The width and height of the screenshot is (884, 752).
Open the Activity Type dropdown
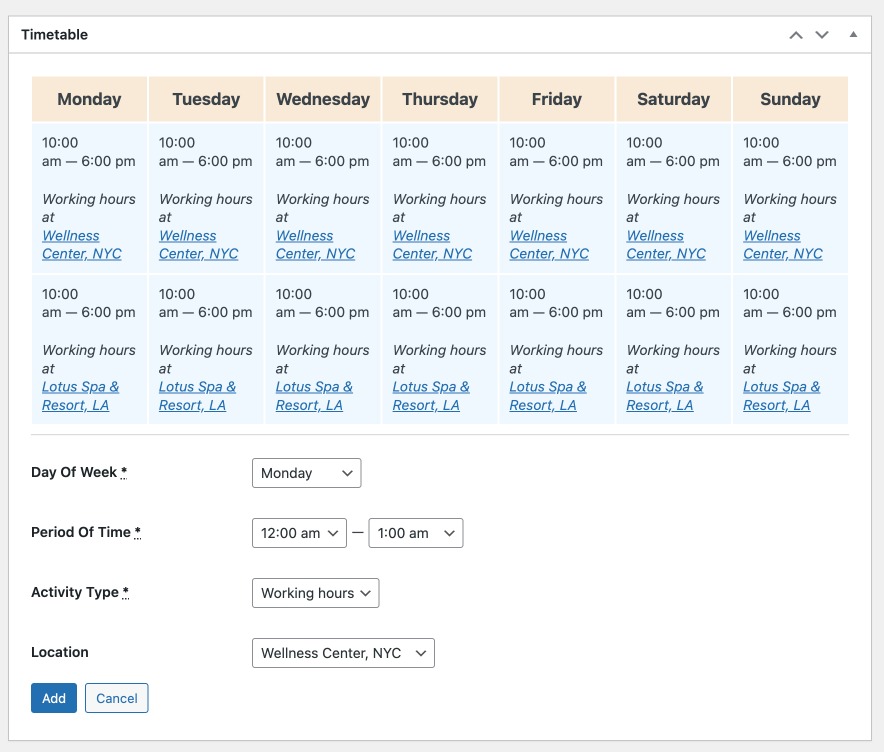[315, 593]
